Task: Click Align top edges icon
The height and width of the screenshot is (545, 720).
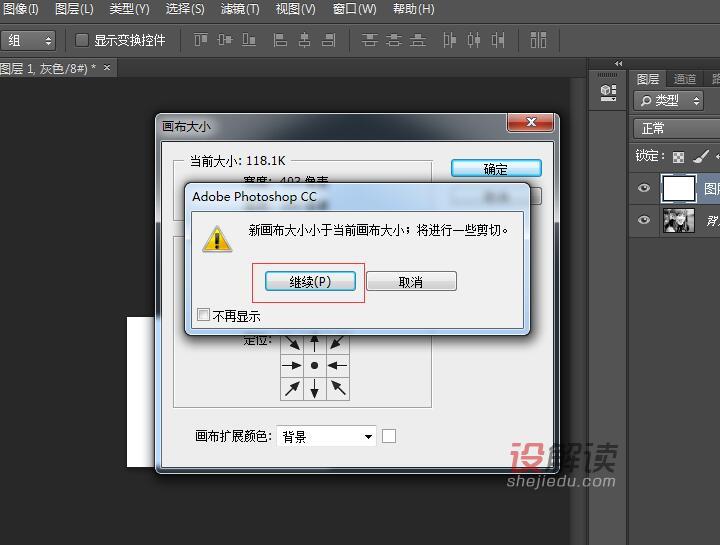Action: pyautogui.click(x=201, y=40)
